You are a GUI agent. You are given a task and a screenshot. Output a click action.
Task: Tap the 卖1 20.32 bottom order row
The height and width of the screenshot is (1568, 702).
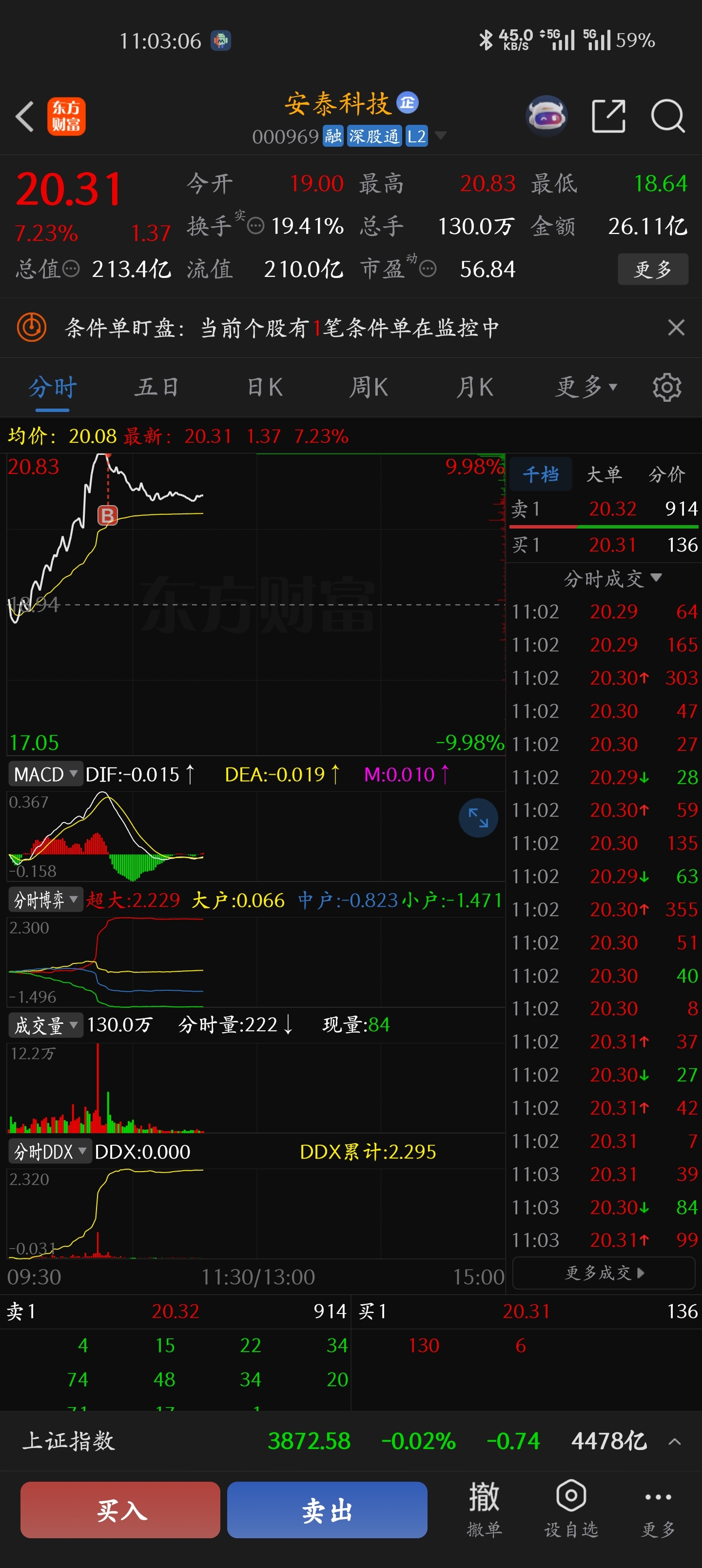click(175, 1311)
